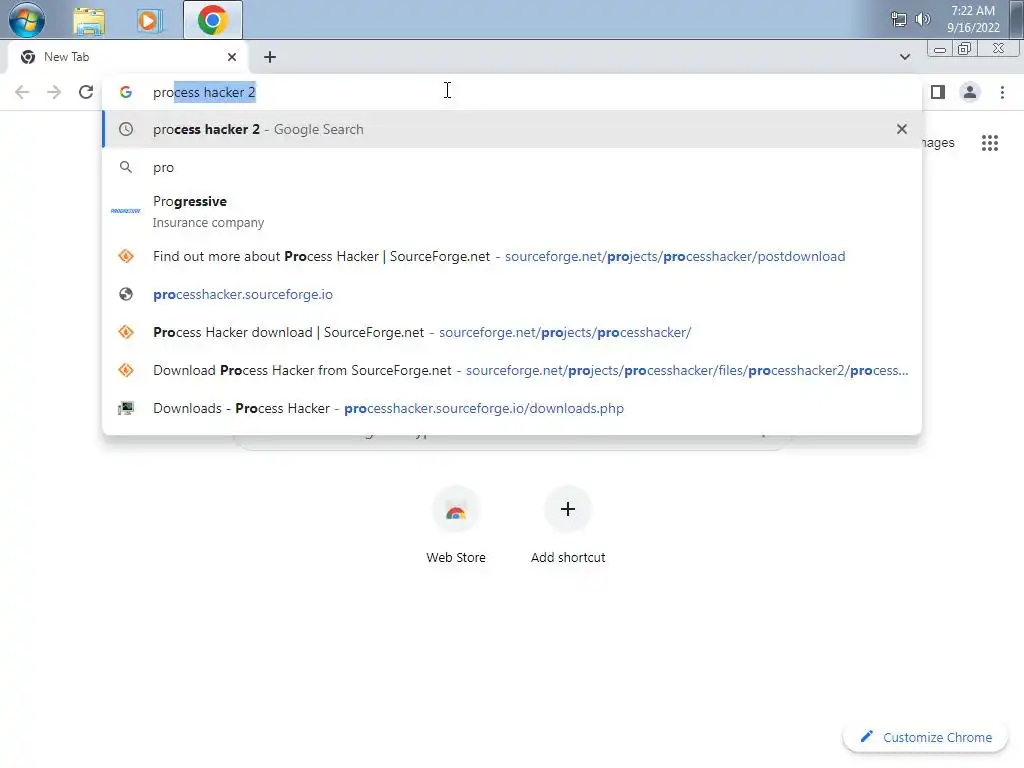1024x768 pixels.
Task: Minimize the Chrome window
Action: 939,49
